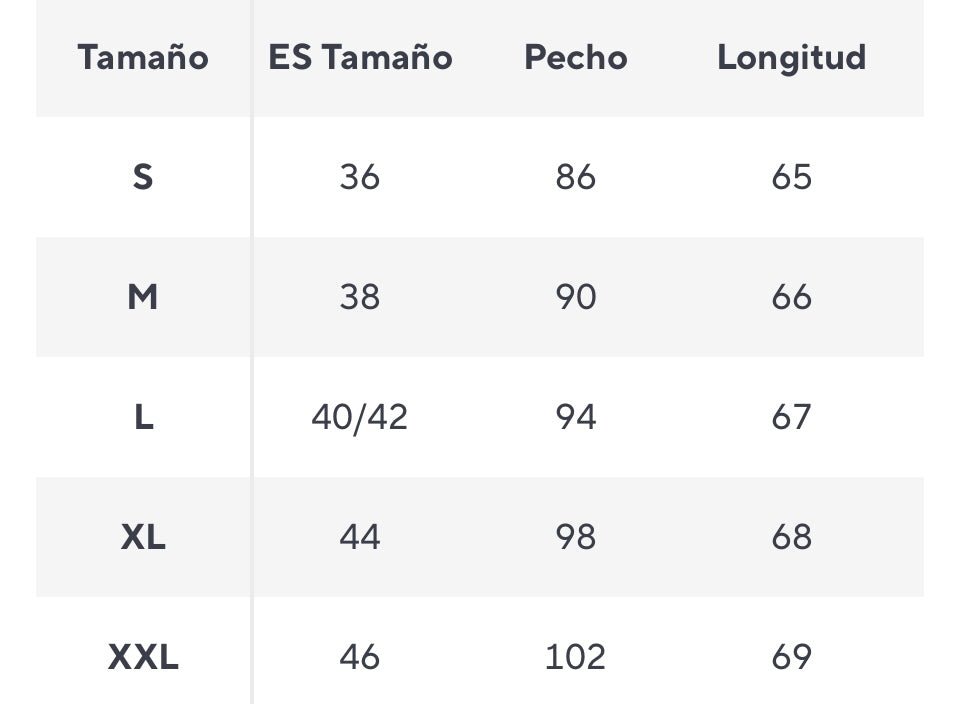Select the XL size row label
This screenshot has height=704, width=960.
click(x=143, y=537)
